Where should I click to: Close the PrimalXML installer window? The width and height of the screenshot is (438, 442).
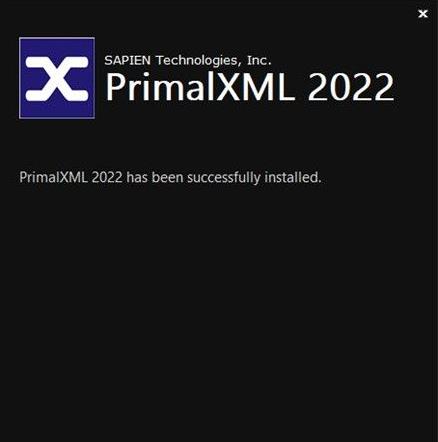pyautogui.click(x=423, y=14)
